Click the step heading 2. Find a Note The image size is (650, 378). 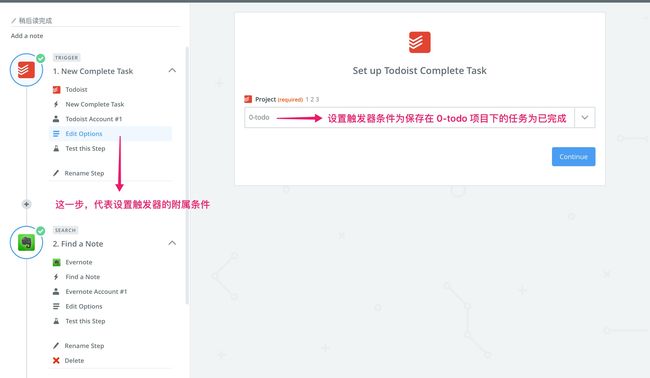point(78,244)
